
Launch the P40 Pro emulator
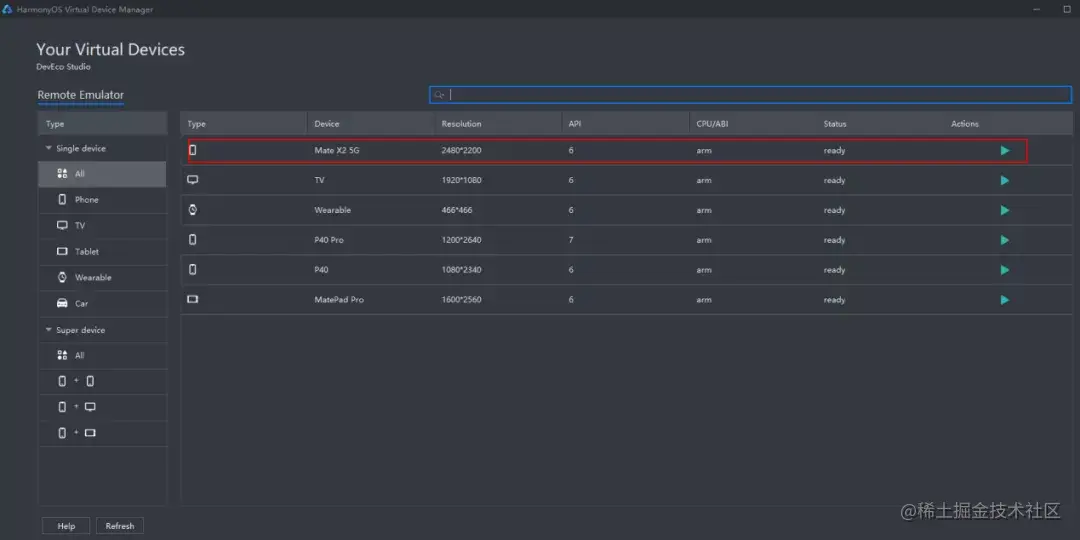click(1005, 240)
